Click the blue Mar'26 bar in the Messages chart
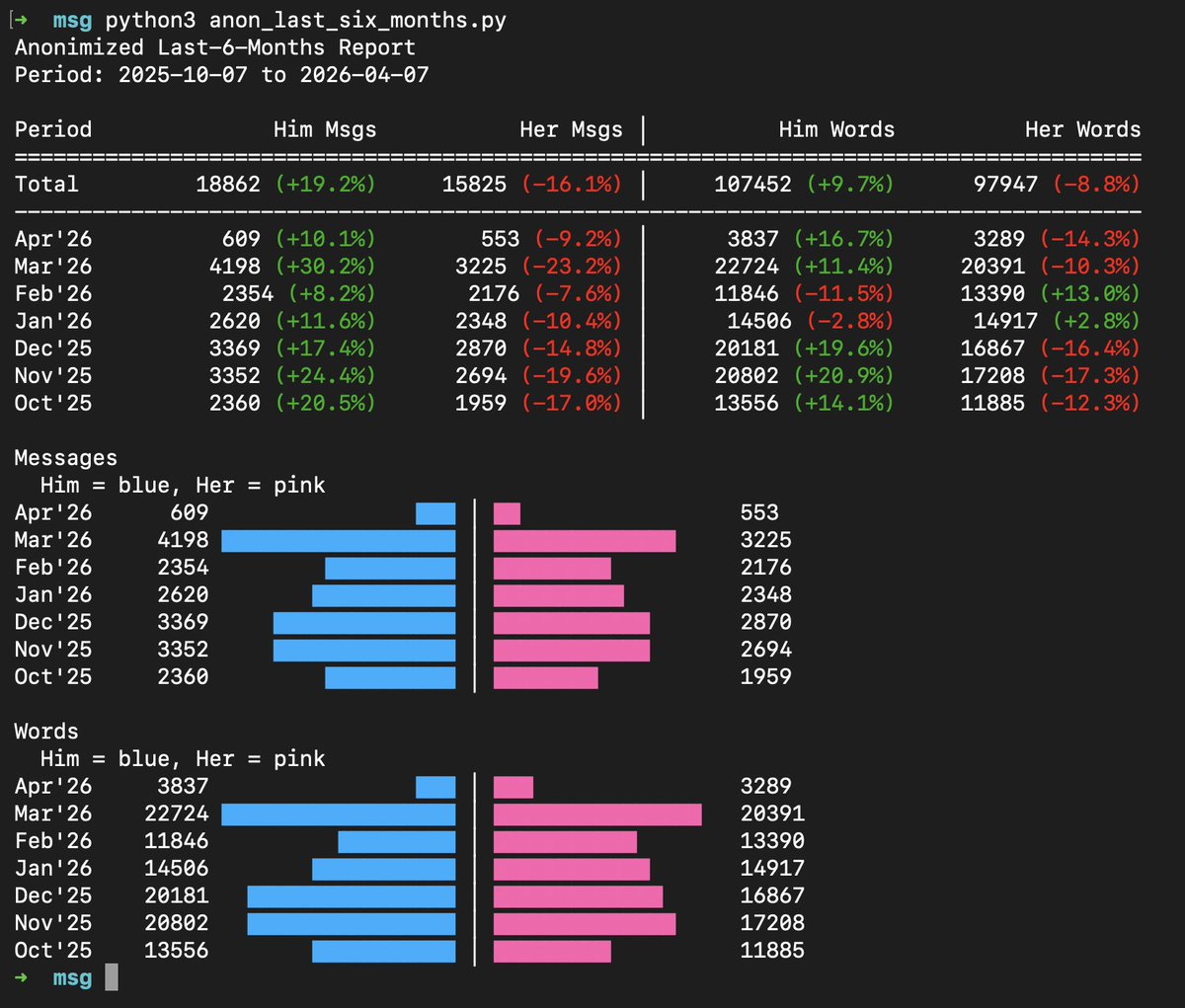 (x=339, y=540)
